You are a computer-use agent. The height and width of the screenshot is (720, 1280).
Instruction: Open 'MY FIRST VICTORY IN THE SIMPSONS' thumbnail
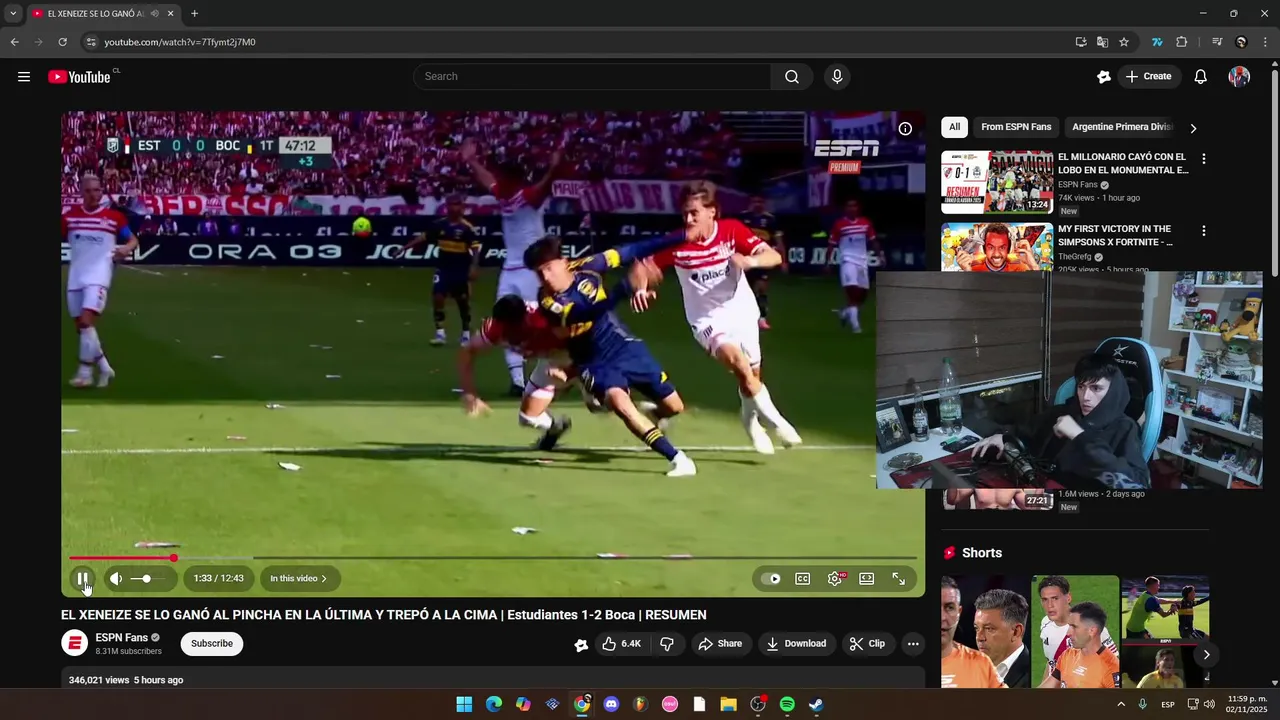(997, 247)
